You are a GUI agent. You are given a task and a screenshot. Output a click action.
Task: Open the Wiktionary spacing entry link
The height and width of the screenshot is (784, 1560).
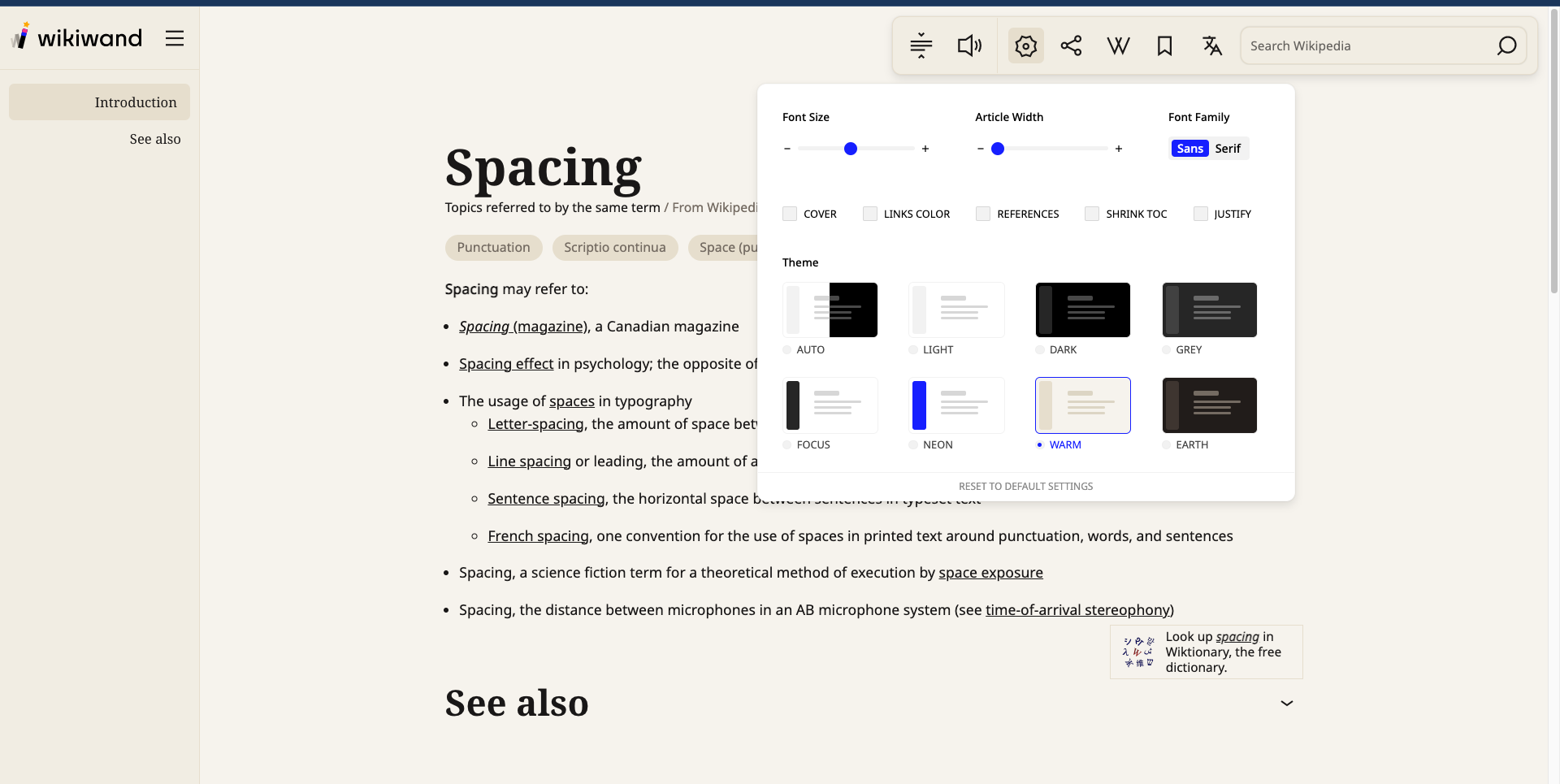point(1237,637)
